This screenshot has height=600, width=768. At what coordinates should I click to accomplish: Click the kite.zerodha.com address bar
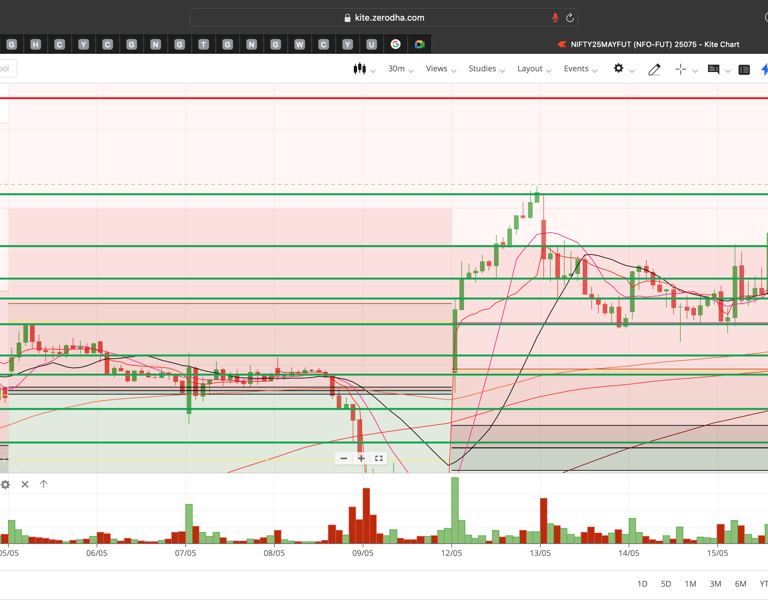(x=384, y=18)
